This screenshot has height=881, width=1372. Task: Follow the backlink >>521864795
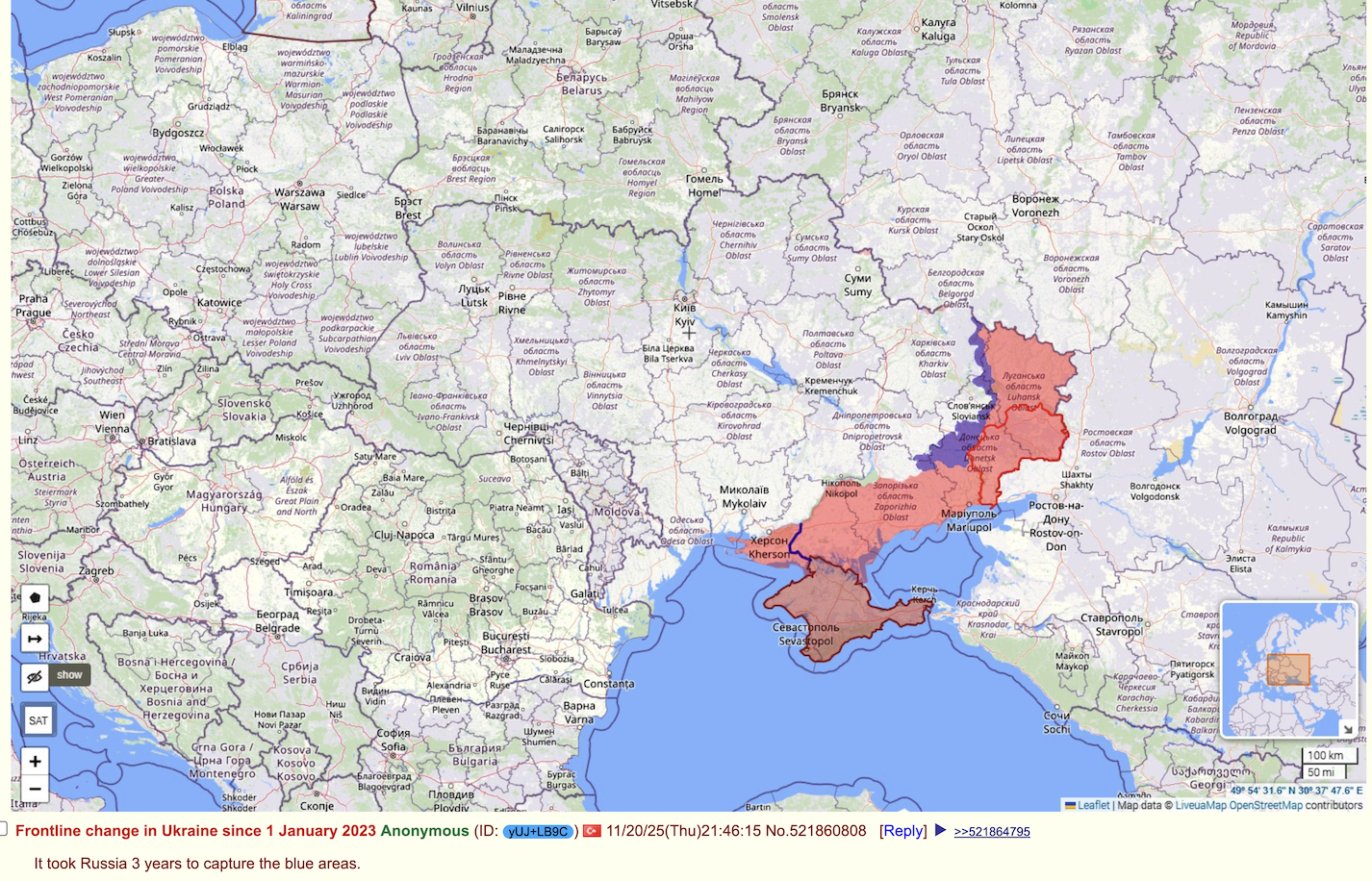point(992,832)
